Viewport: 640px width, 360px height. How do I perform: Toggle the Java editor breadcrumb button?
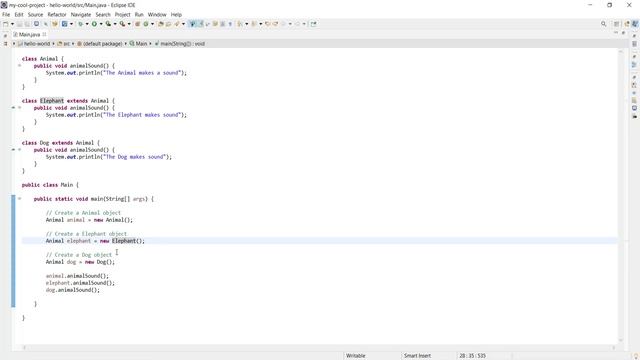(192, 24)
